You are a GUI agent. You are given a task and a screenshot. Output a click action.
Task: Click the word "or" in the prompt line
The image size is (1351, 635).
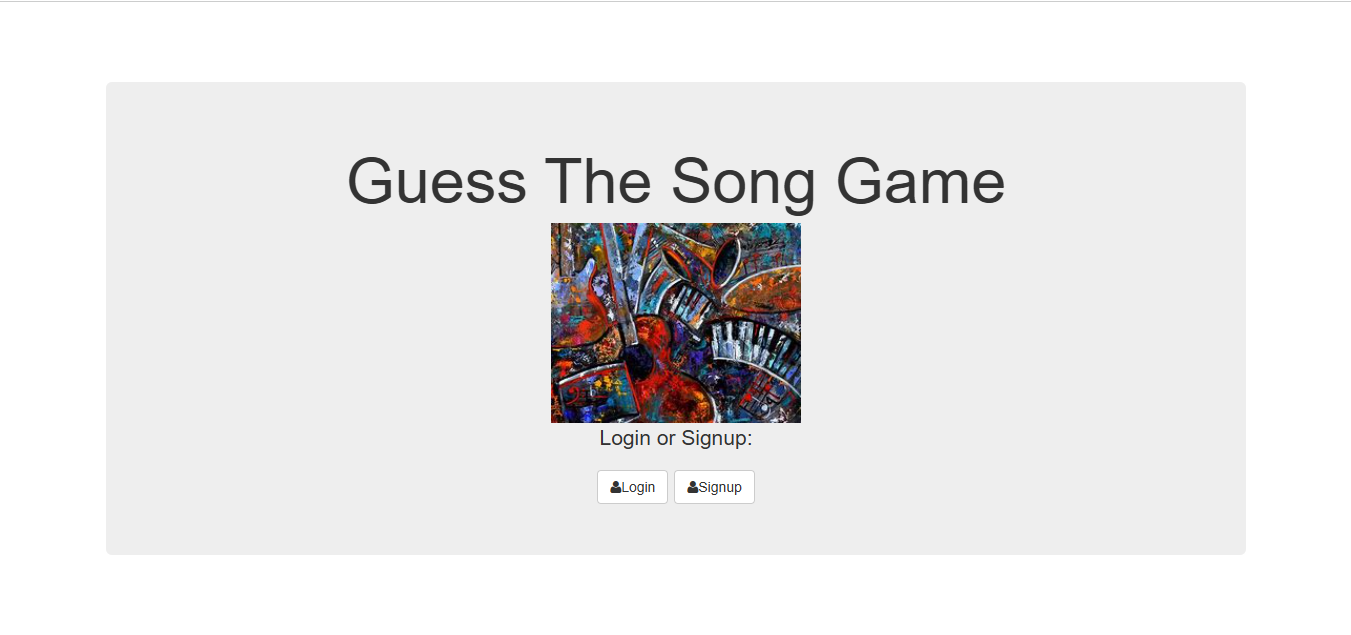pyautogui.click(x=666, y=438)
